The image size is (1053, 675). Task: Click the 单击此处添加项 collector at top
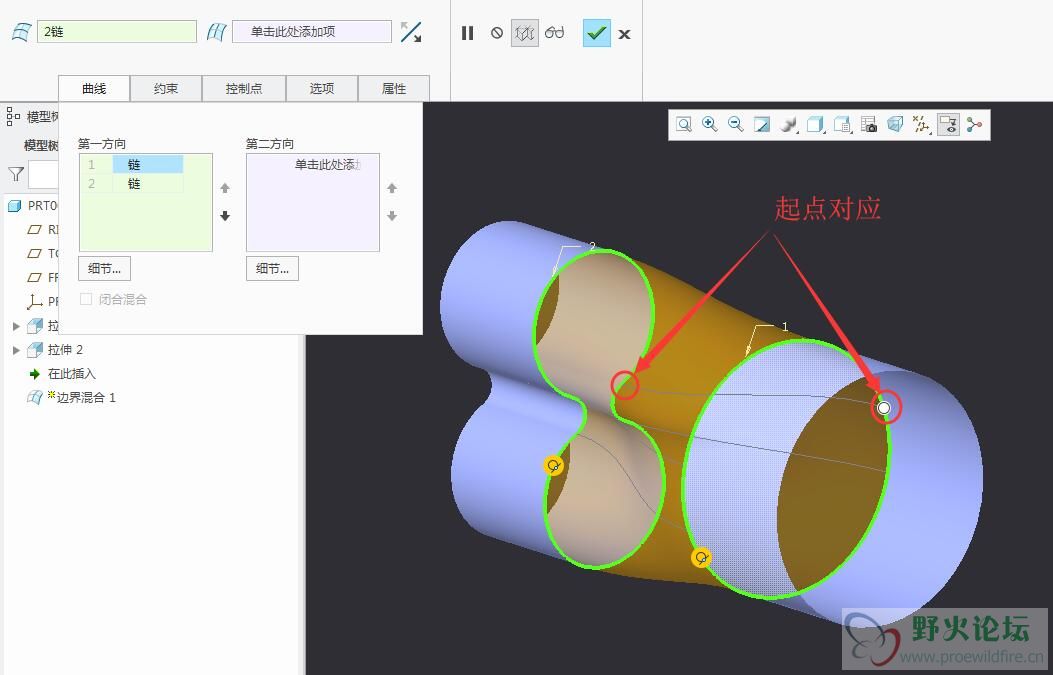coord(312,32)
